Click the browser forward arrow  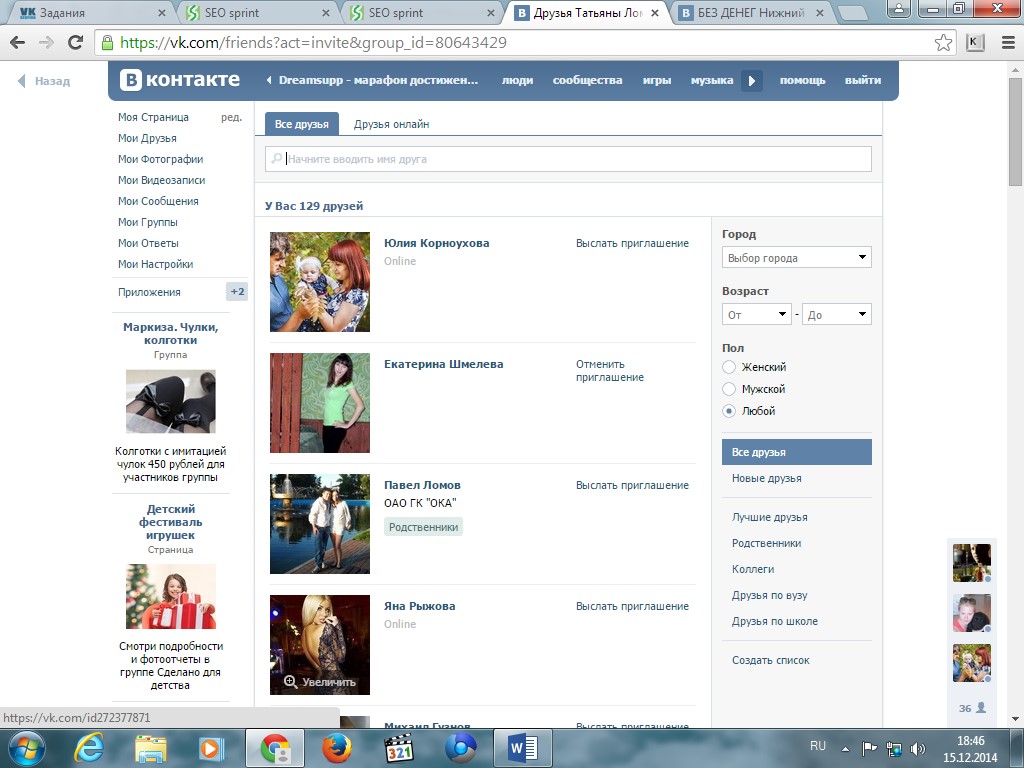pos(46,42)
